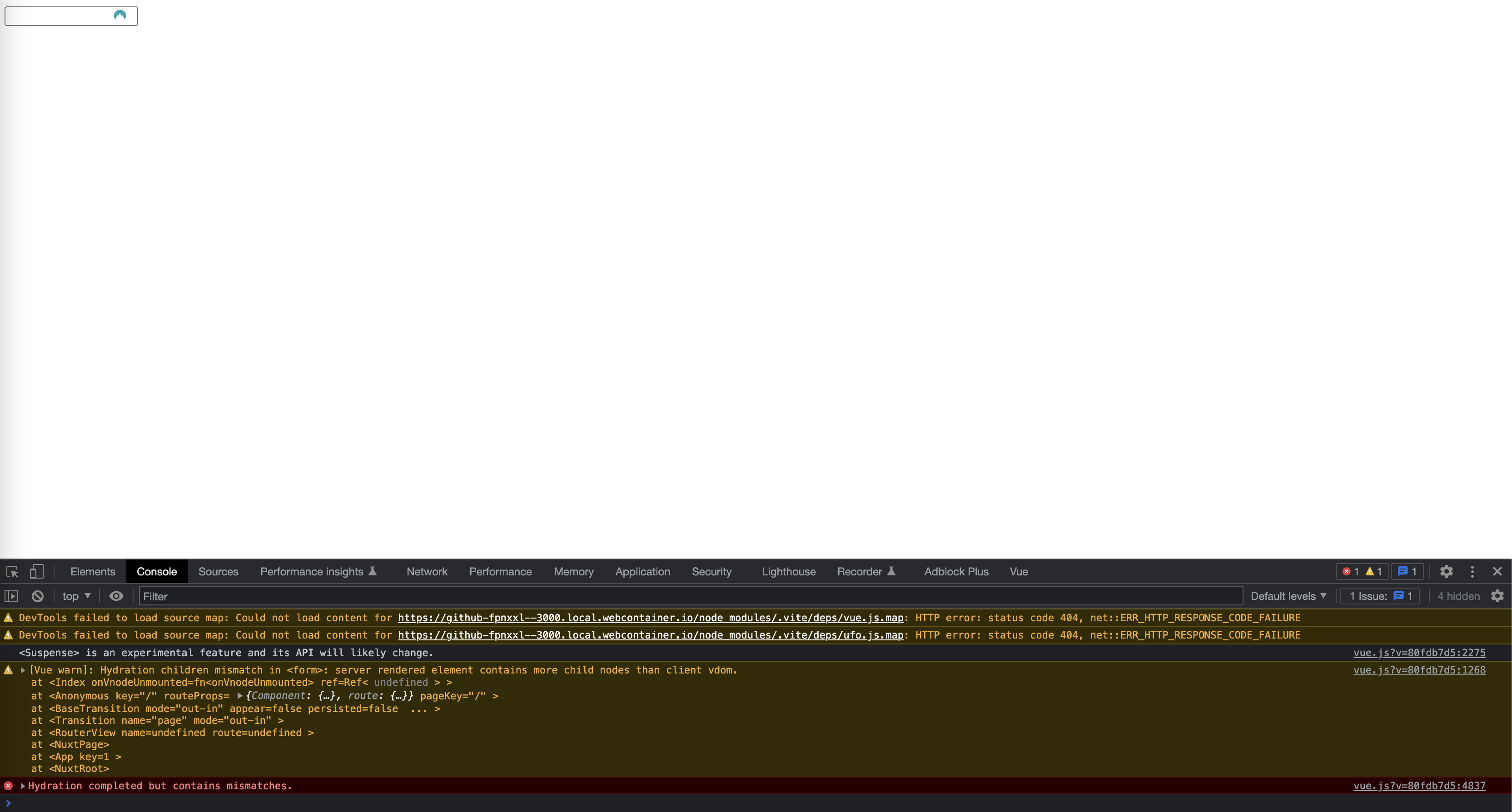
Task: Open DevTools settings gear icon
Action: [1446, 571]
